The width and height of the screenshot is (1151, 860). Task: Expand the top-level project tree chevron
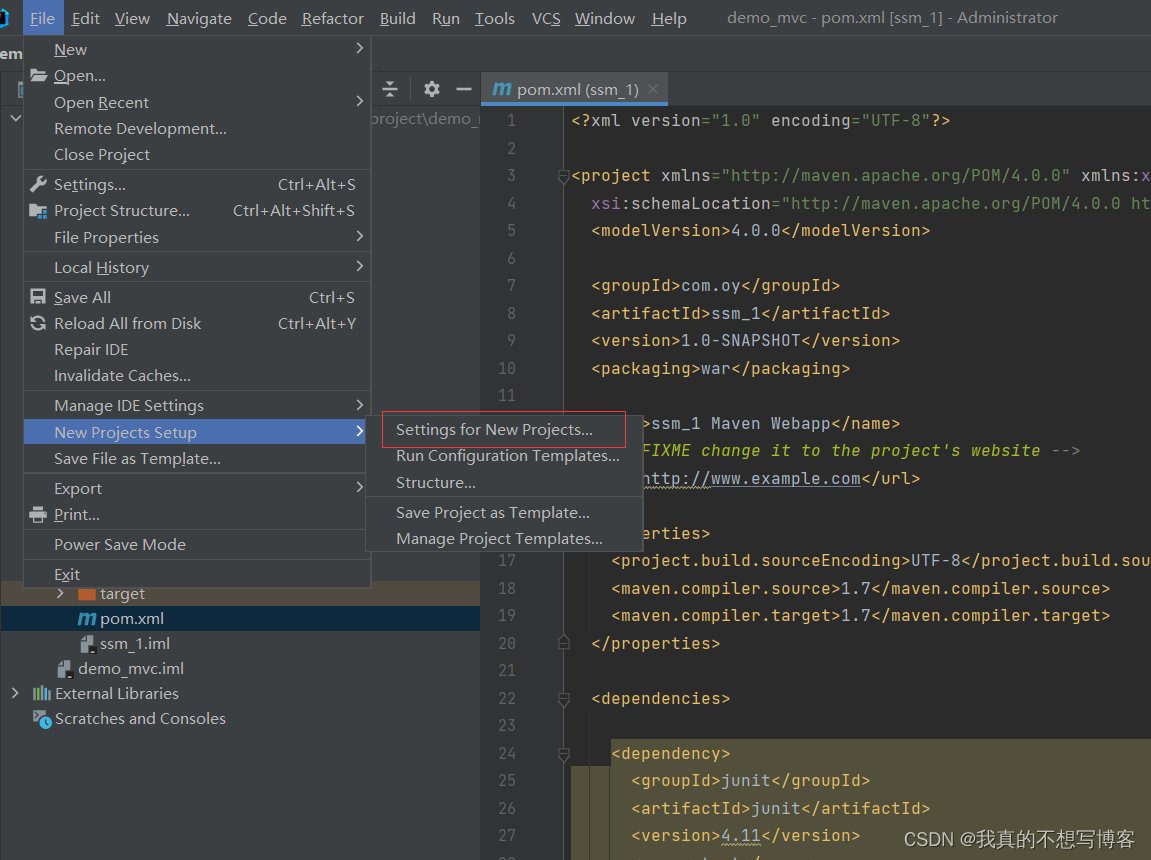point(15,117)
